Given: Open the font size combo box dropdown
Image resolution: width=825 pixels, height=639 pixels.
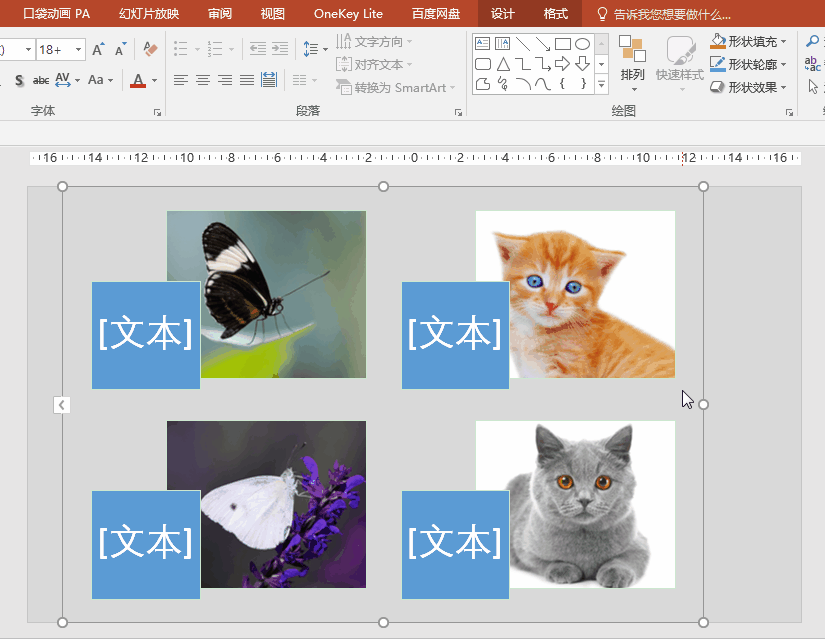Looking at the screenshot, I should [77, 49].
